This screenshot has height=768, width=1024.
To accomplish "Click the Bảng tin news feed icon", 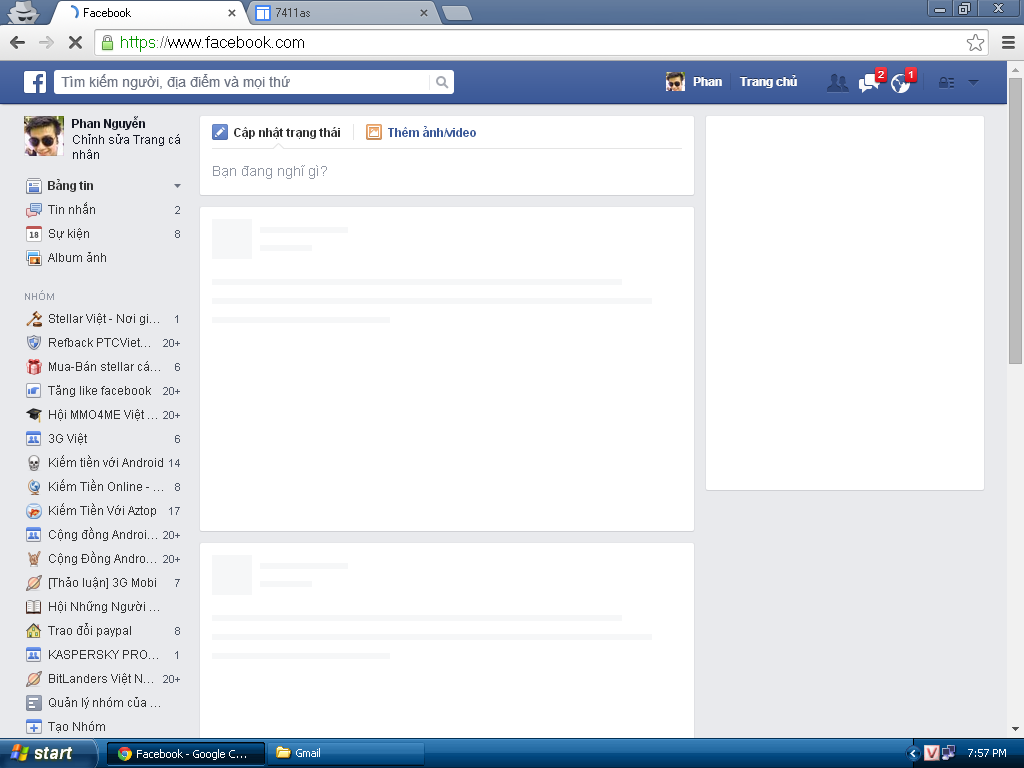I will tap(34, 186).
